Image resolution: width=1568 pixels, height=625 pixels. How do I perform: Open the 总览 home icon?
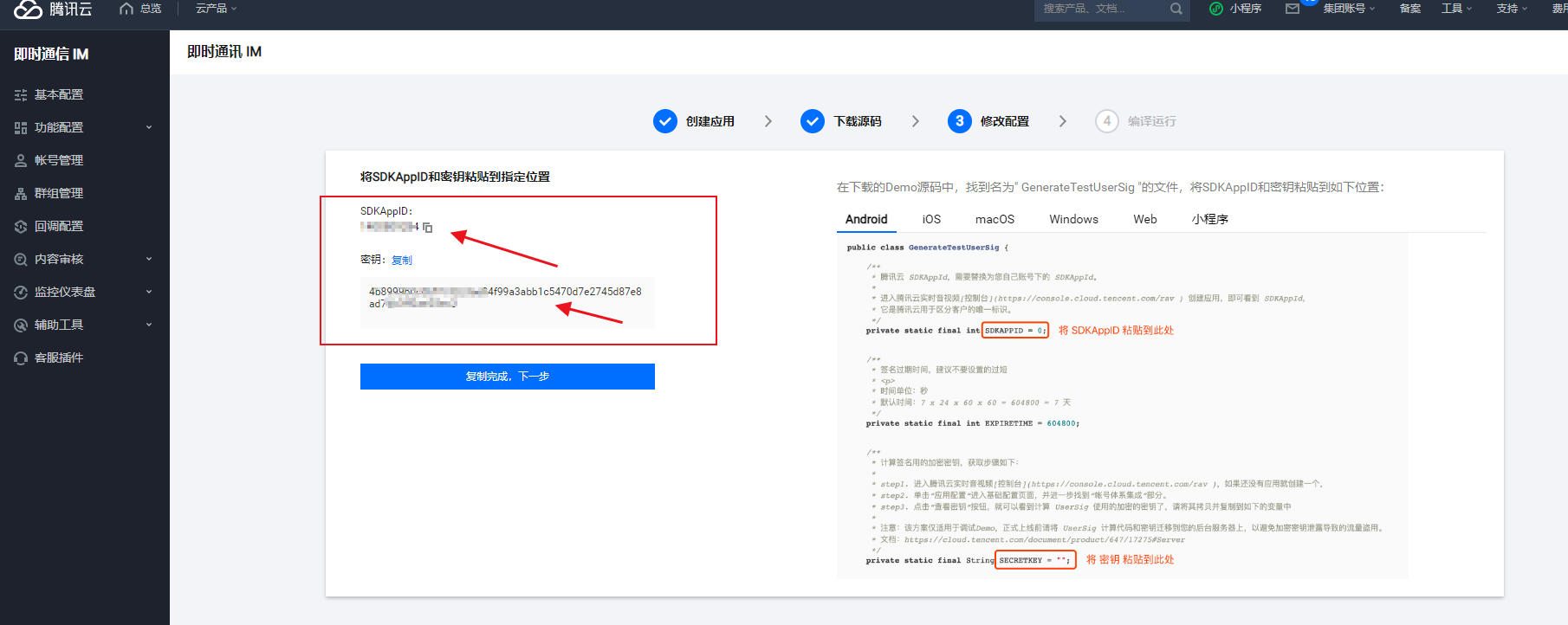(126, 9)
